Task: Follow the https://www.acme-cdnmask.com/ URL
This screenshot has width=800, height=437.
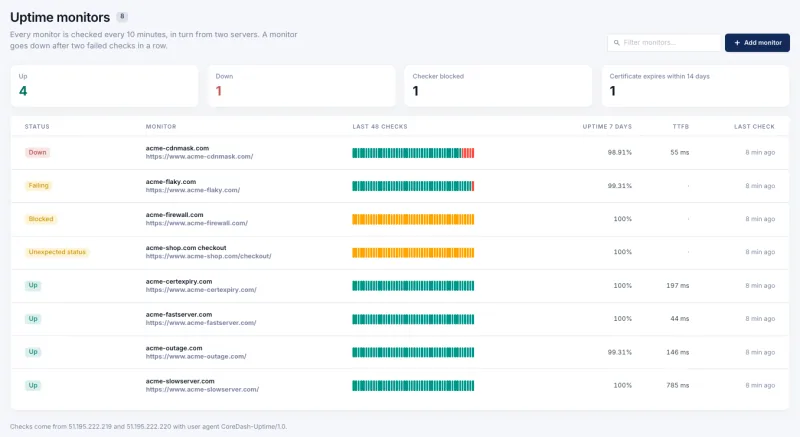Action: click(x=199, y=157)
